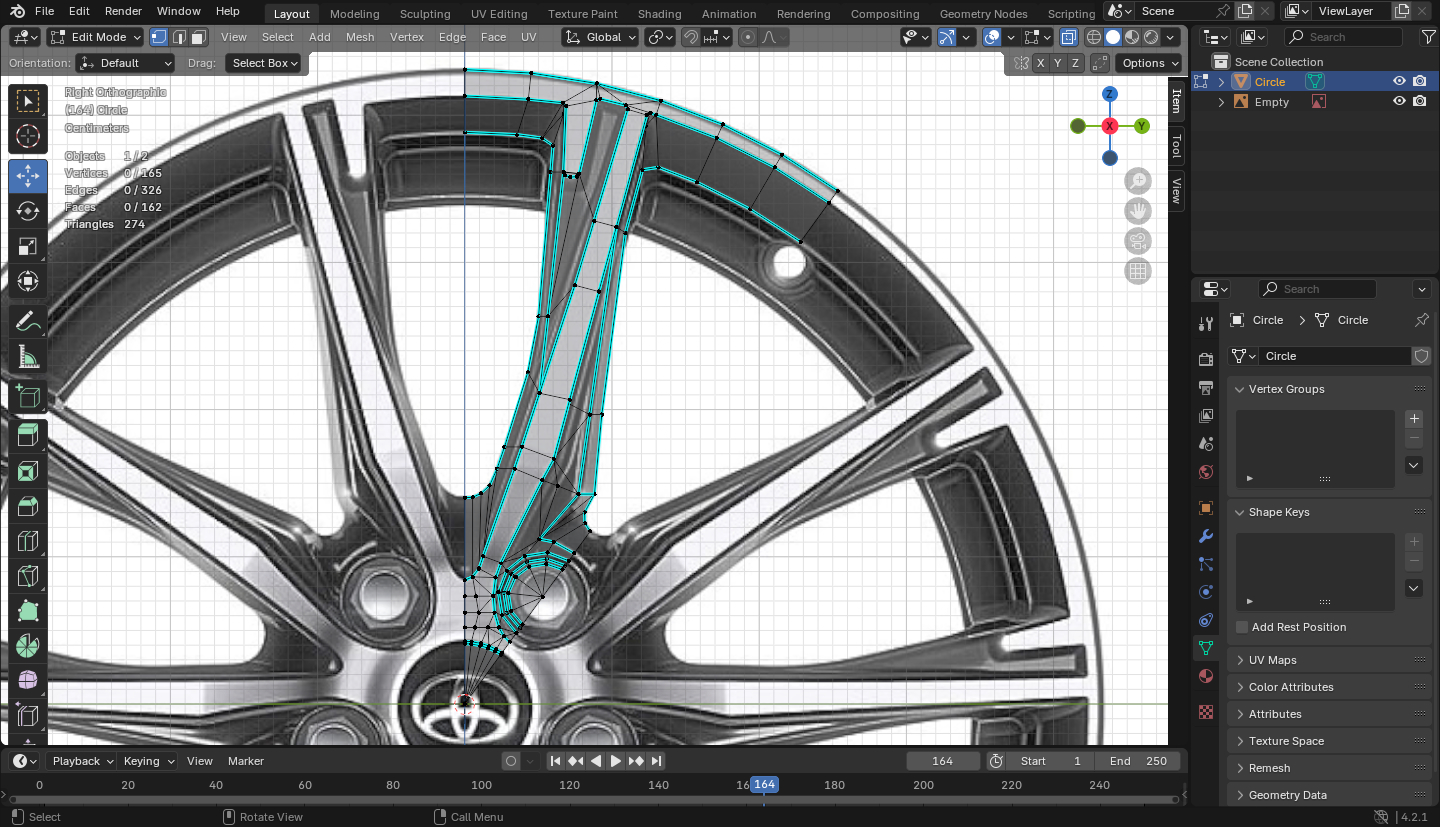Switch to the Sculpting workspace tab
Screen dimensions: 1440x827
[425, 14]
